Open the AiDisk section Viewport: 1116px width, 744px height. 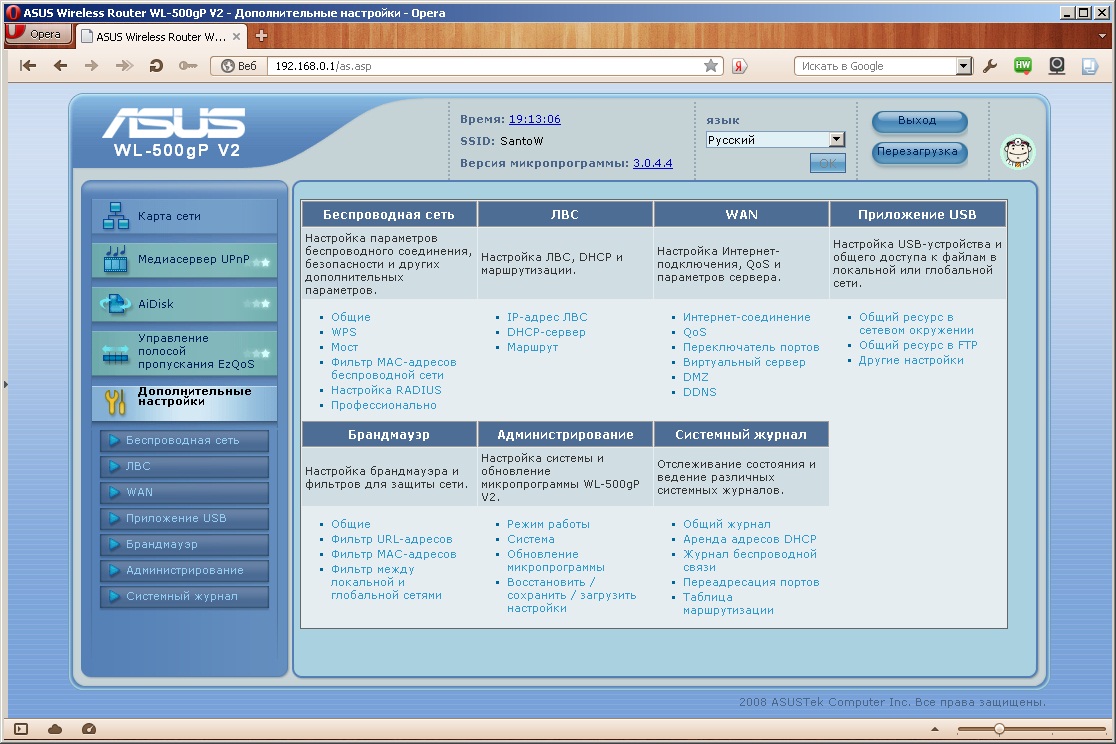pos(184,304)
